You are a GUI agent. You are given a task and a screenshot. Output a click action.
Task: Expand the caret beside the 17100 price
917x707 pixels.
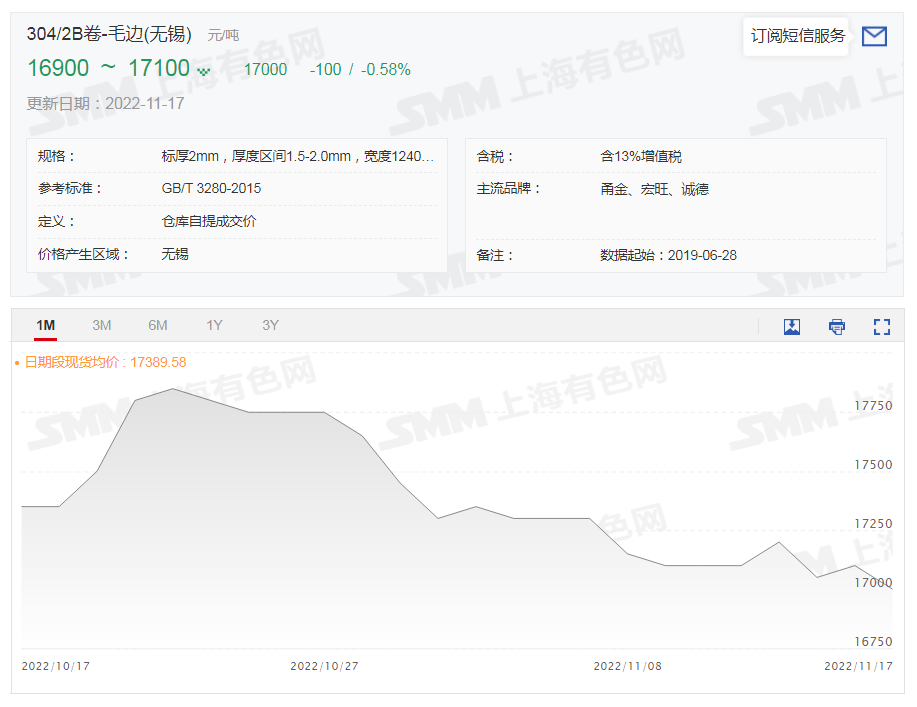pos(206,71)
